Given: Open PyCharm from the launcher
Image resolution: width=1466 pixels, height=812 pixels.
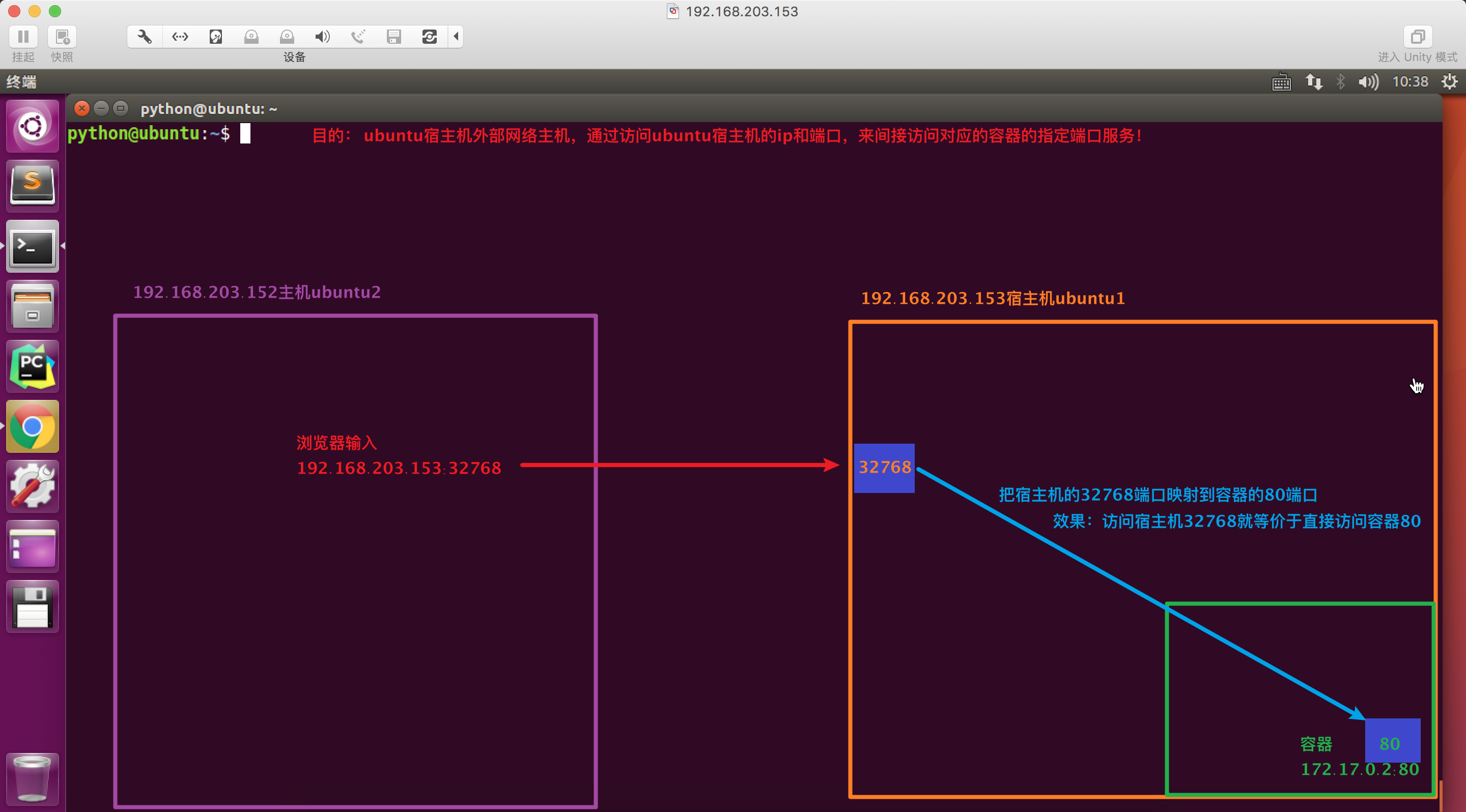Looking at the screenshot, I should 33,366.
